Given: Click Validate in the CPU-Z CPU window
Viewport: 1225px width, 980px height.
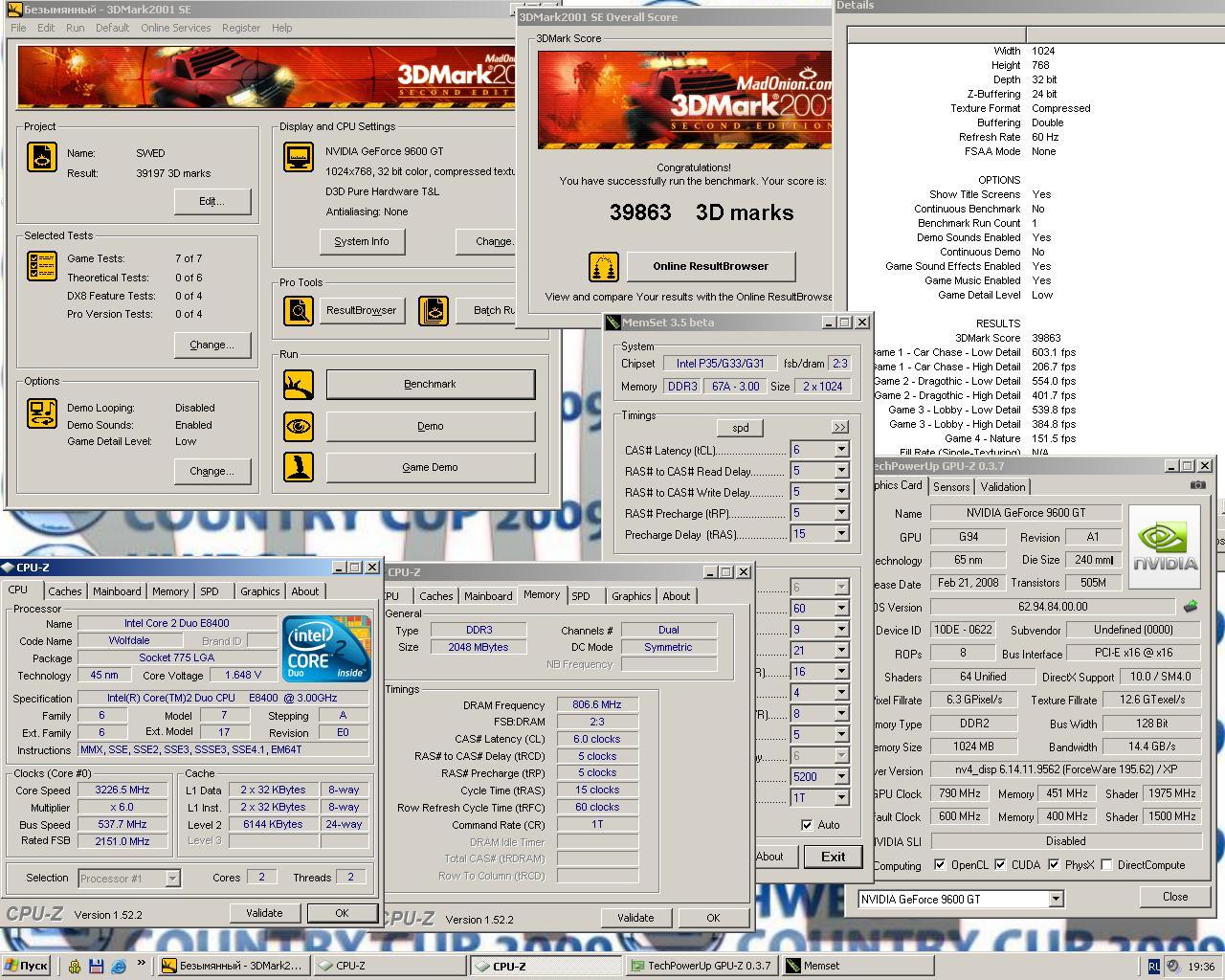Looking at the screenshot, I should [264, 913].
